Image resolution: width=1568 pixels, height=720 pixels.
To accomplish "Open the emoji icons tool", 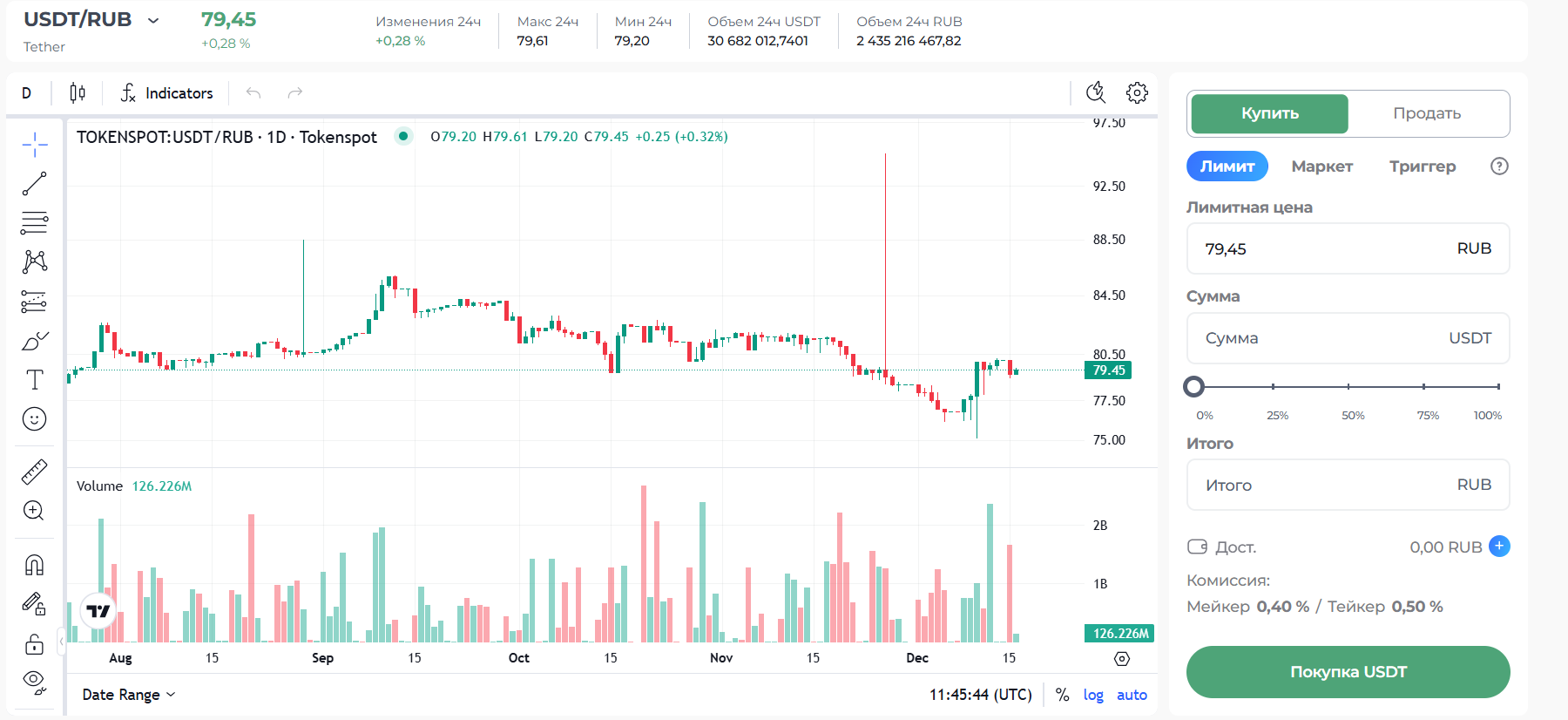I will click(34, 419).
